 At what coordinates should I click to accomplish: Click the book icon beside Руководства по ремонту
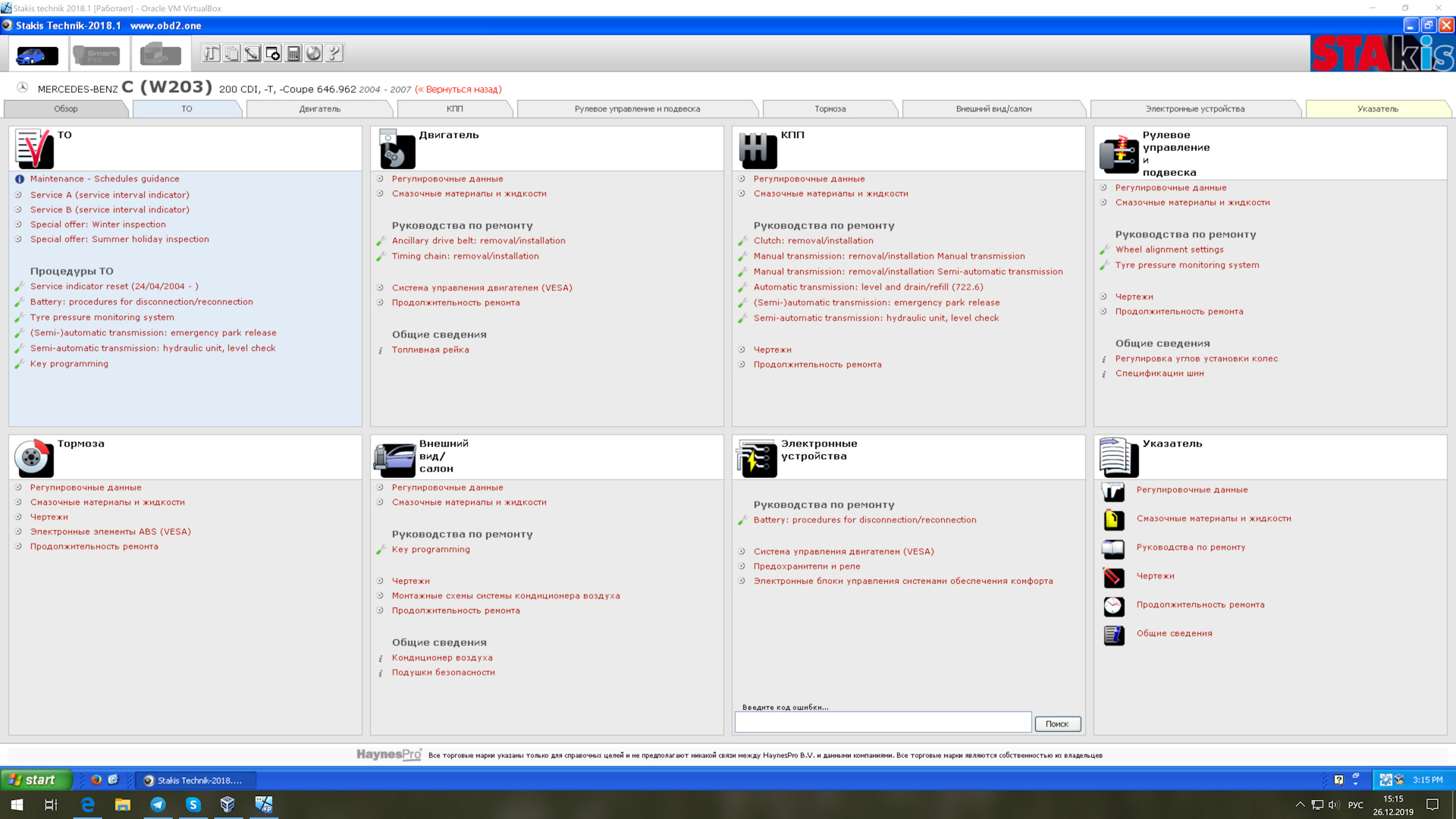1113,549
